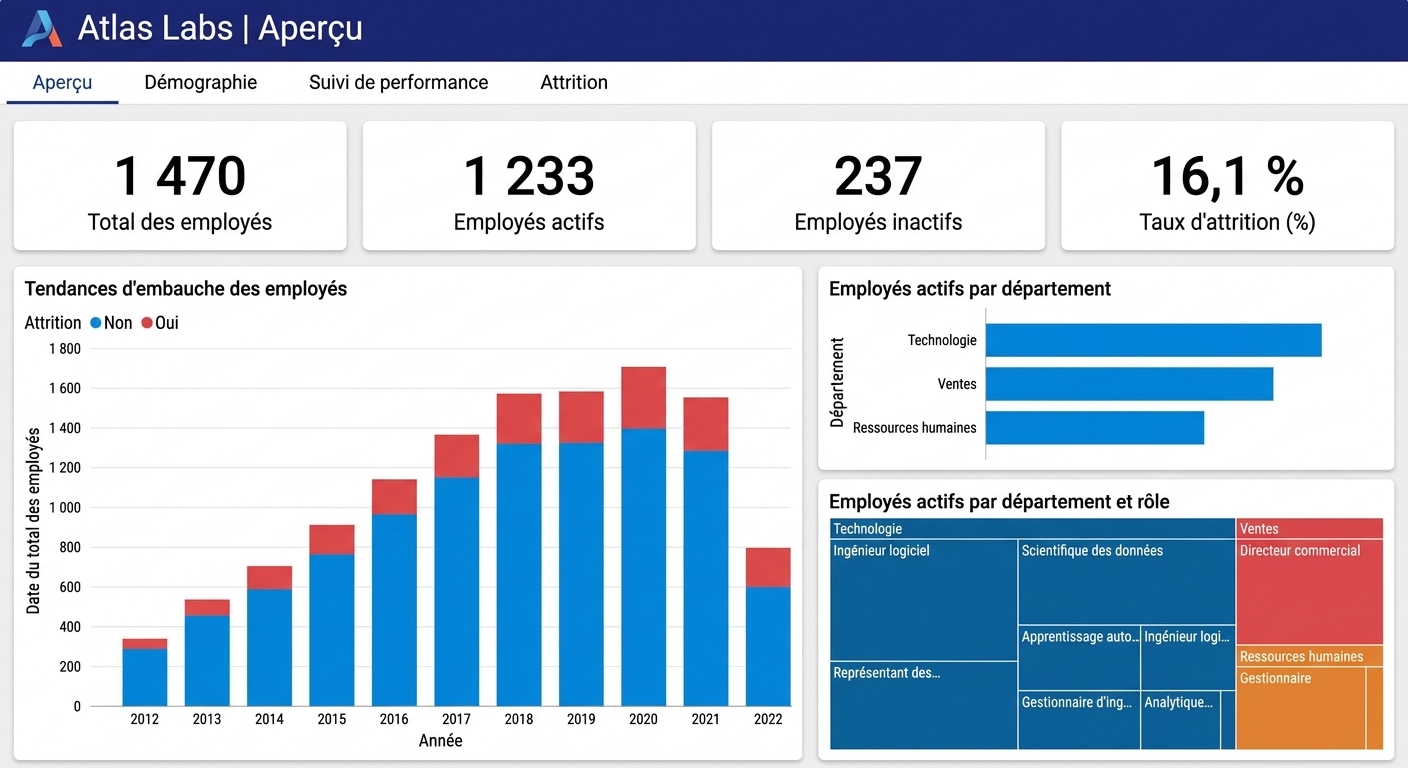Go to Suivi de performance tab
The width and height of the screenshot is (1408, 768).
point(398,82)
